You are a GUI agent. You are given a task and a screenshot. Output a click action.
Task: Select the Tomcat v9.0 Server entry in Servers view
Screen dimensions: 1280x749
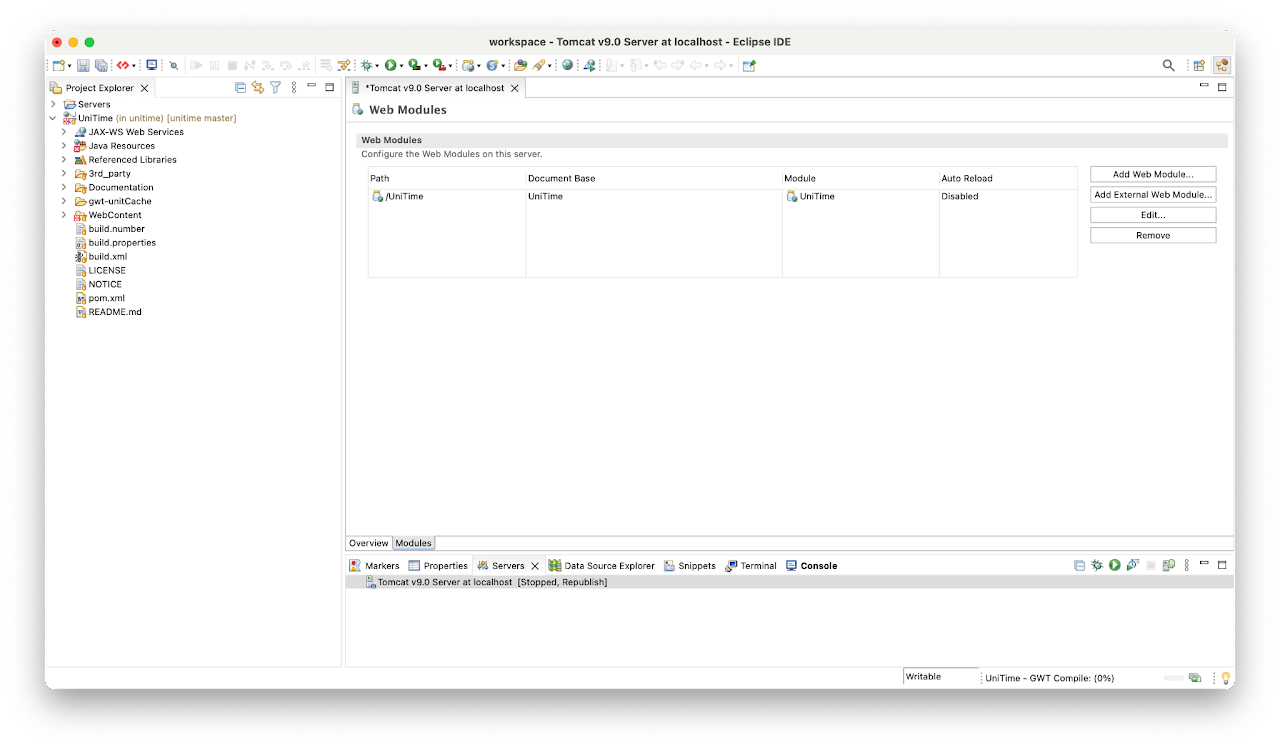[789, 582]
